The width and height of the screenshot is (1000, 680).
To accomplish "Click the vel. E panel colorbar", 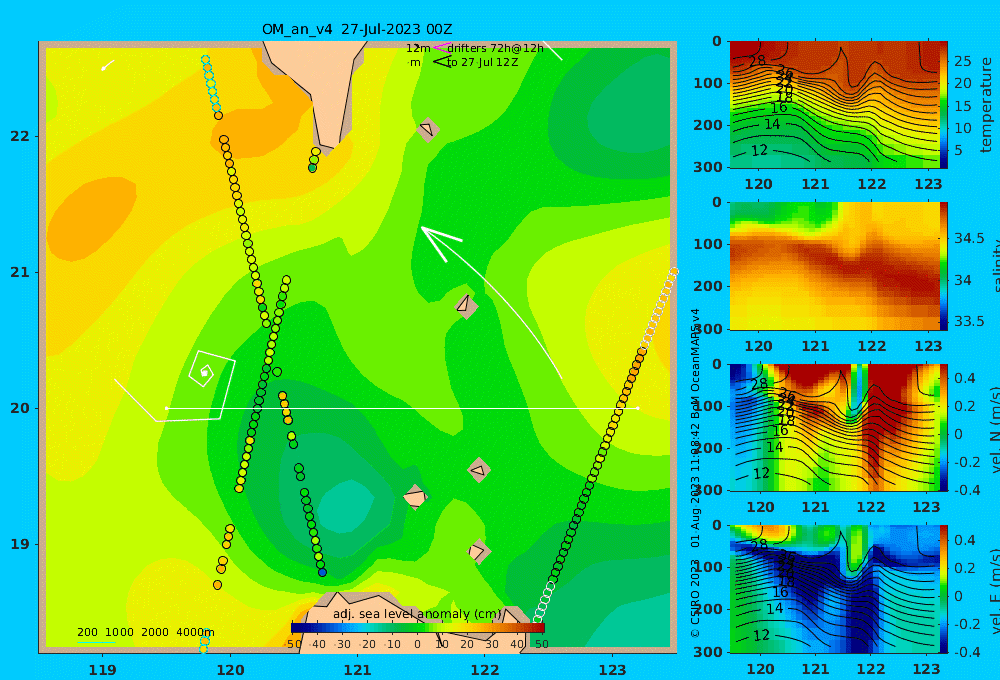I will tap(944, 589).
